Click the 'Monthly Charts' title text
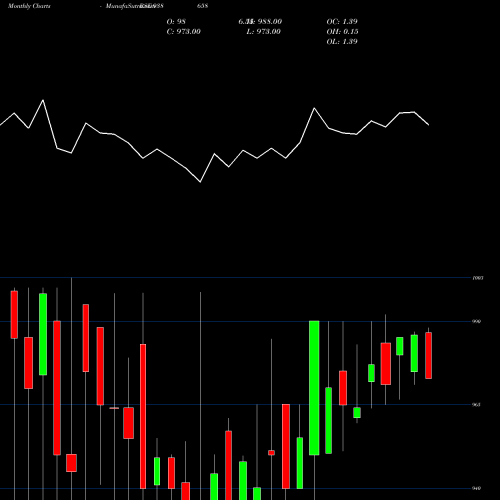500x500 pixels. [x=29, y=6]
